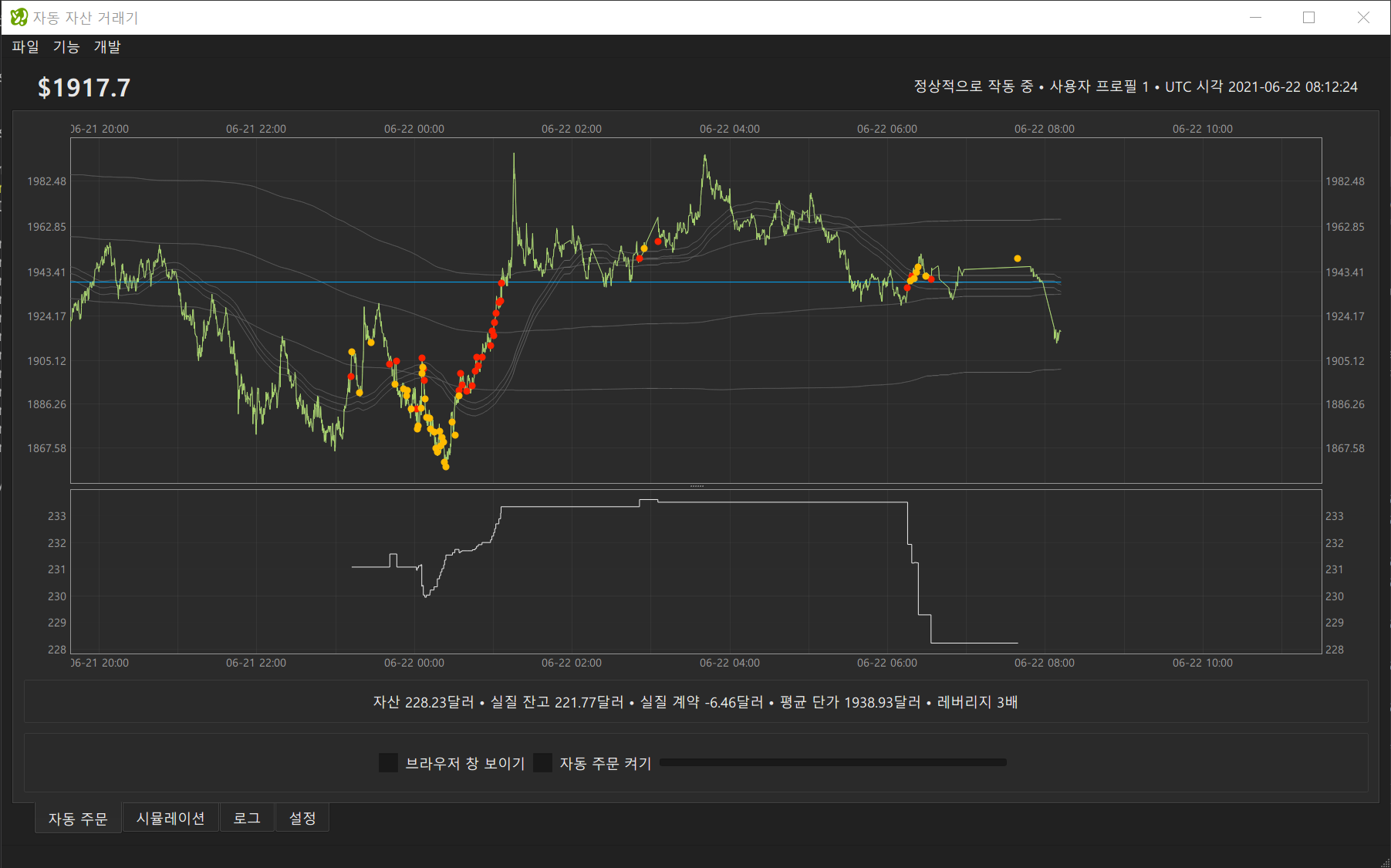Maximize the application window
The height and width of the screenshot is (868, 1391).
[x=1308, y=17]
